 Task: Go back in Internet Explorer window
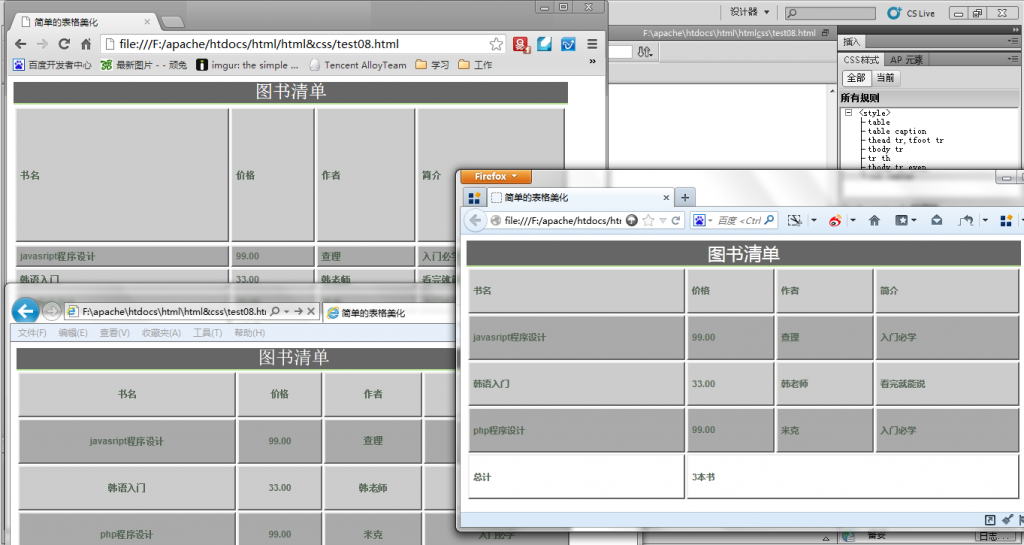(x=25, y=311)
